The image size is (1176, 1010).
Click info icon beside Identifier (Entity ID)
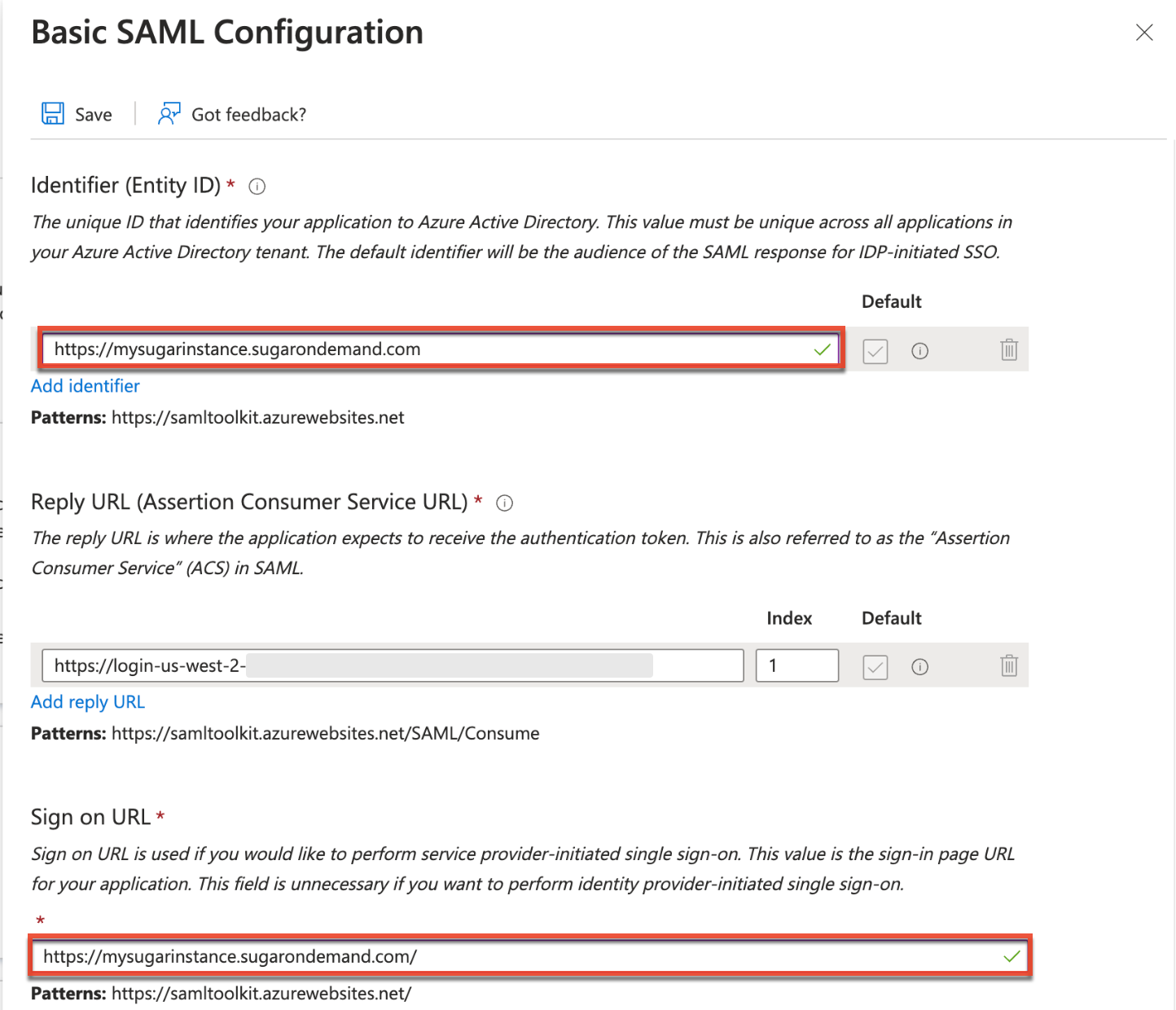[257, 187]
